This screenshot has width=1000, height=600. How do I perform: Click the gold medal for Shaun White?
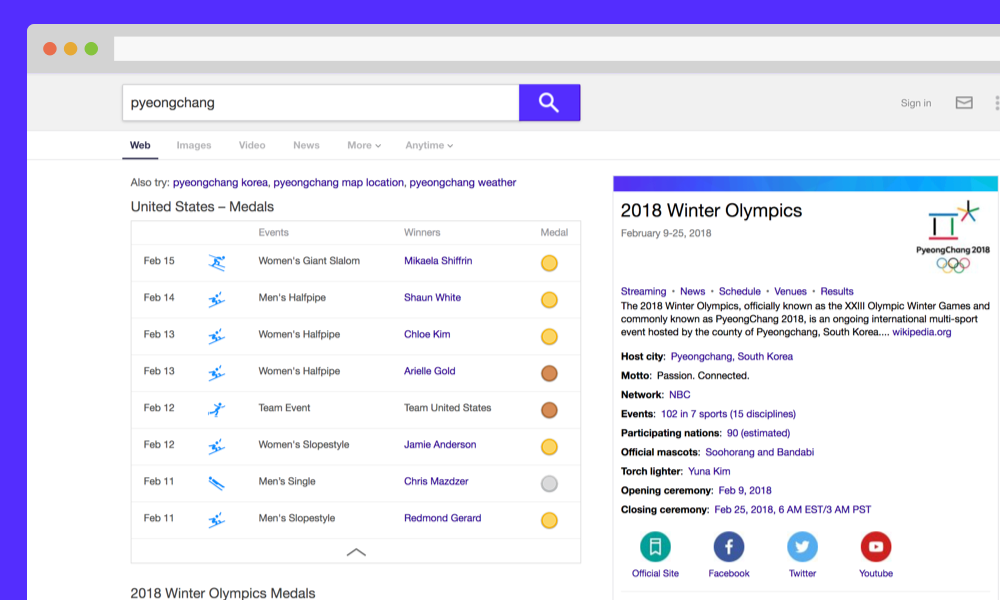(x=549, y=300)
